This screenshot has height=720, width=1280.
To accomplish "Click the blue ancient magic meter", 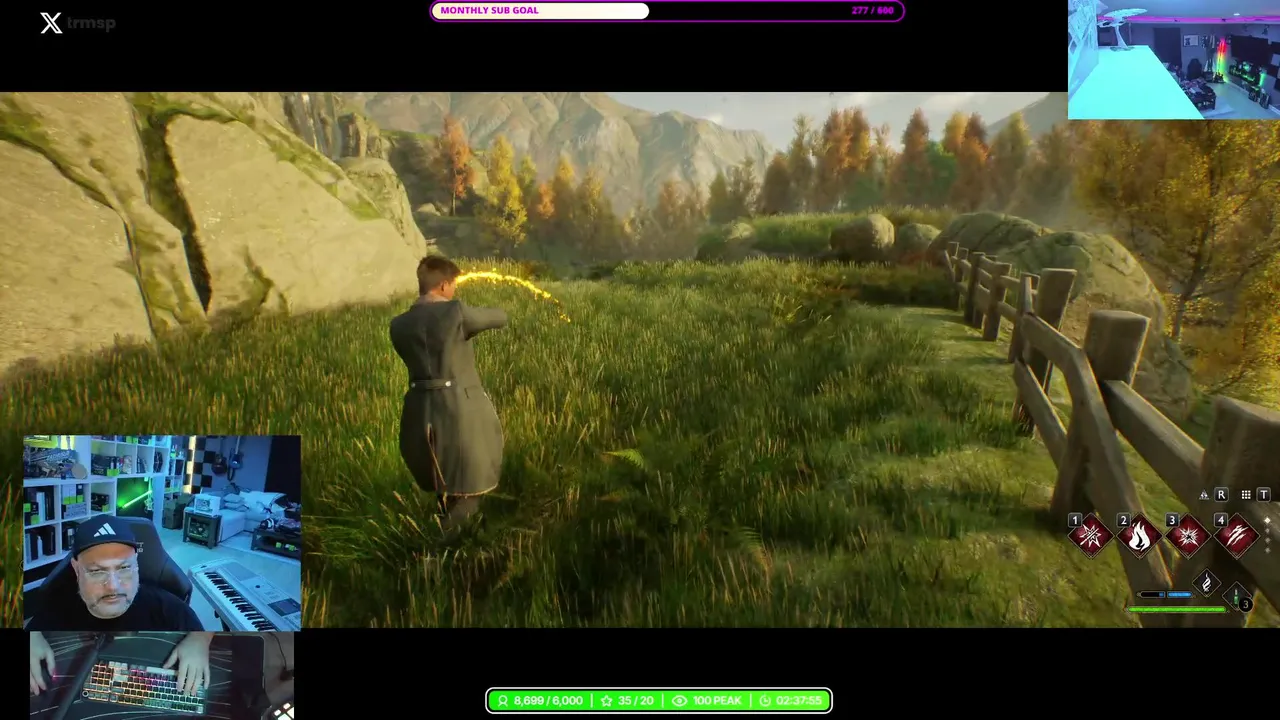I will [1165, 594].
